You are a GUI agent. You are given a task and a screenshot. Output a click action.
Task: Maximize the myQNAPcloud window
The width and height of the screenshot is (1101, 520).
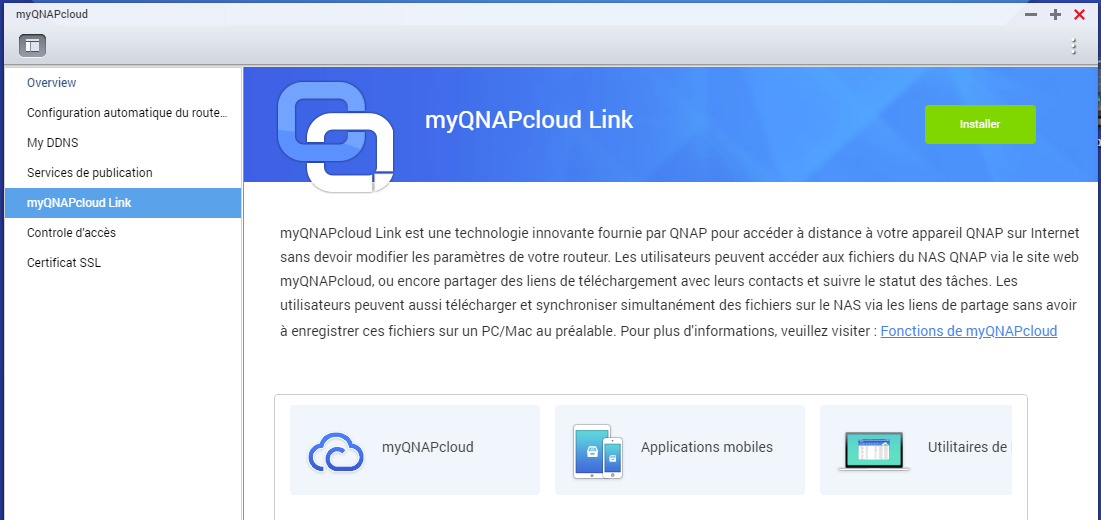(x=1055, y=14)
